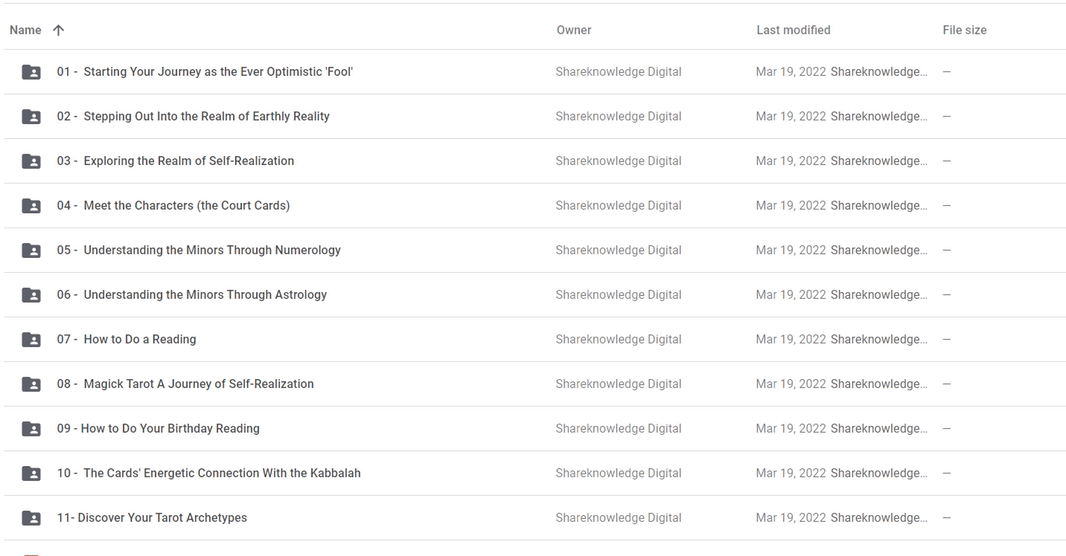
Task: Toggle sort direction arrow next to Name
Action: (58, 30)
